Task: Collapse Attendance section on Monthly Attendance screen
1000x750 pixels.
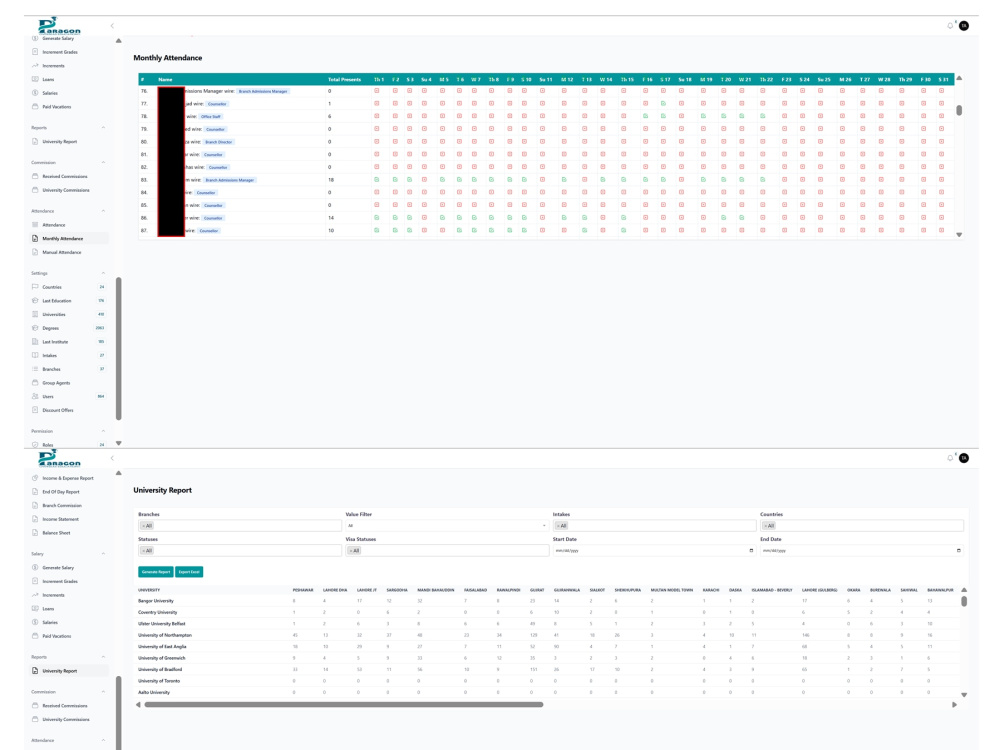Action: (103, 211)
